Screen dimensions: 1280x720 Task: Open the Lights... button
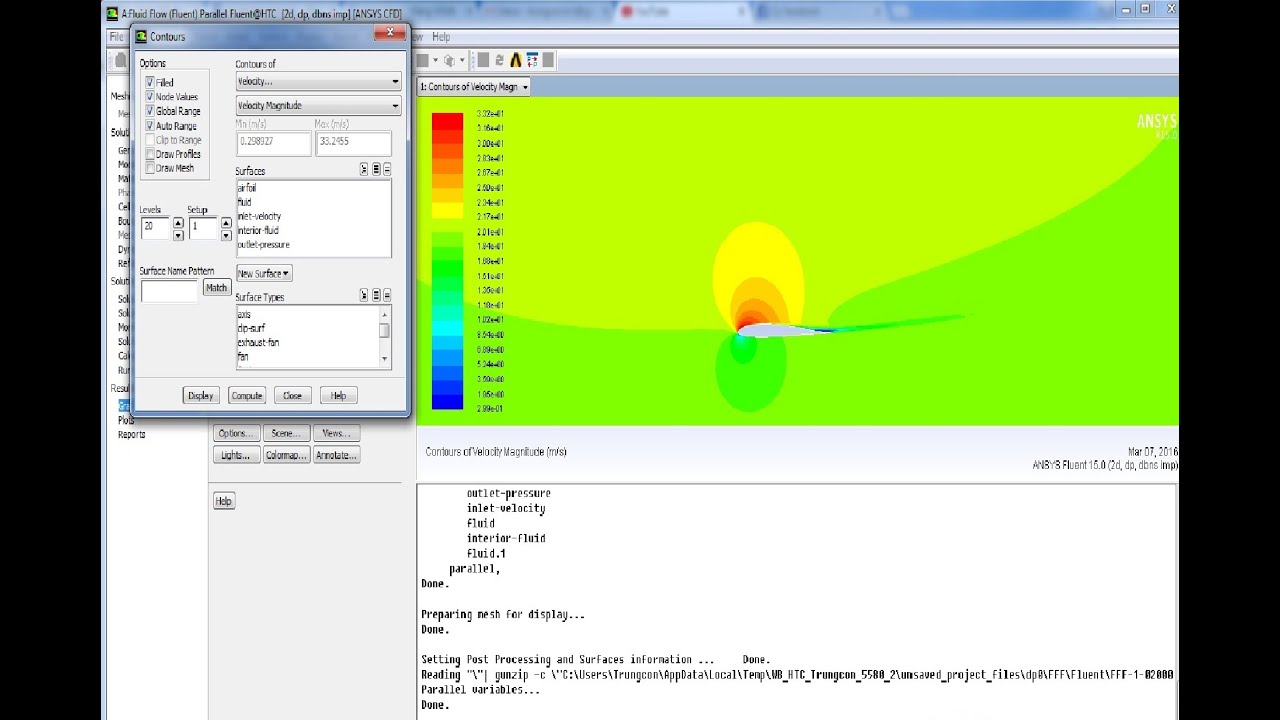click(236, 455)
